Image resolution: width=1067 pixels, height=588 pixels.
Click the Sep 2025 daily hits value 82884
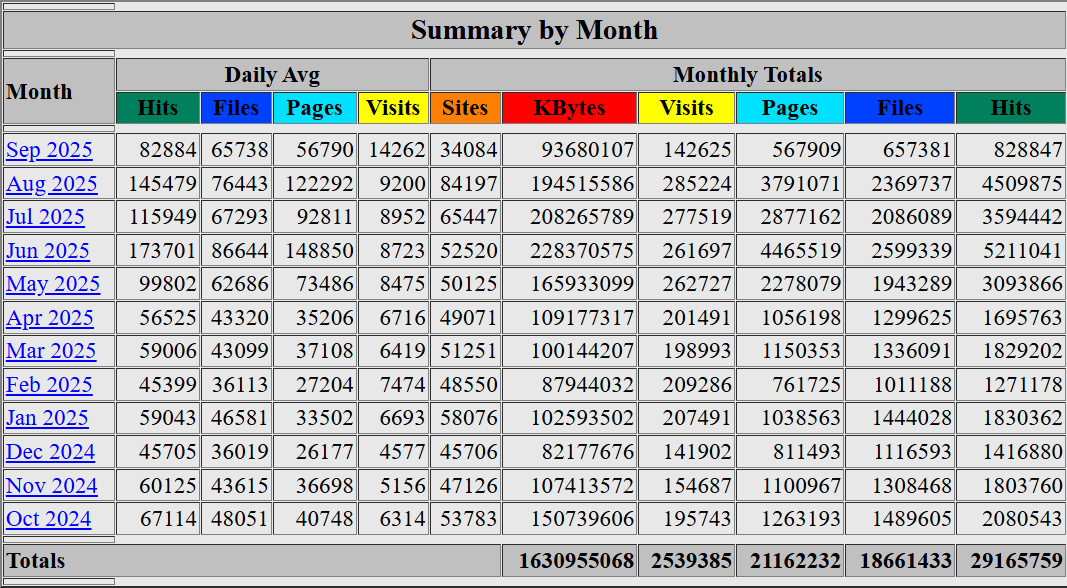168,150
